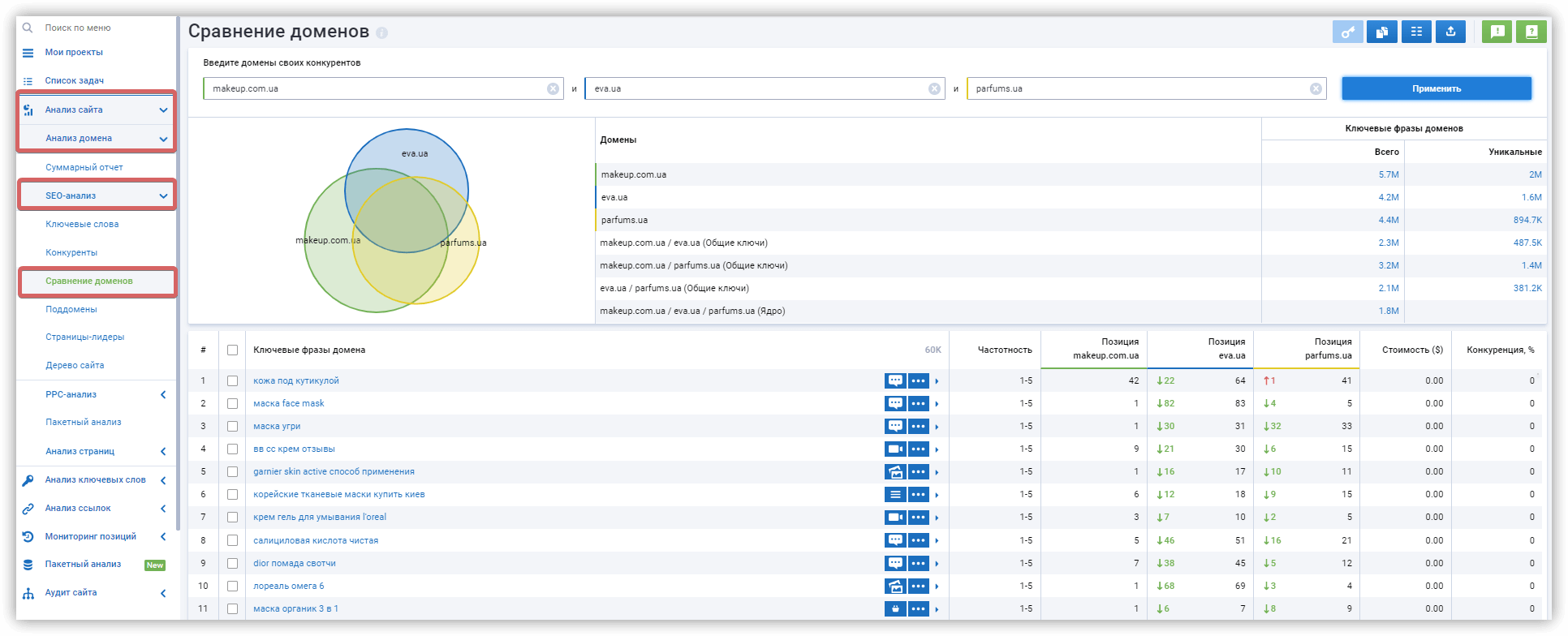The width and height of the screenshot is (1568, 636).
Task: Open Поддомены menu item
Action: (x=71, y=309)
